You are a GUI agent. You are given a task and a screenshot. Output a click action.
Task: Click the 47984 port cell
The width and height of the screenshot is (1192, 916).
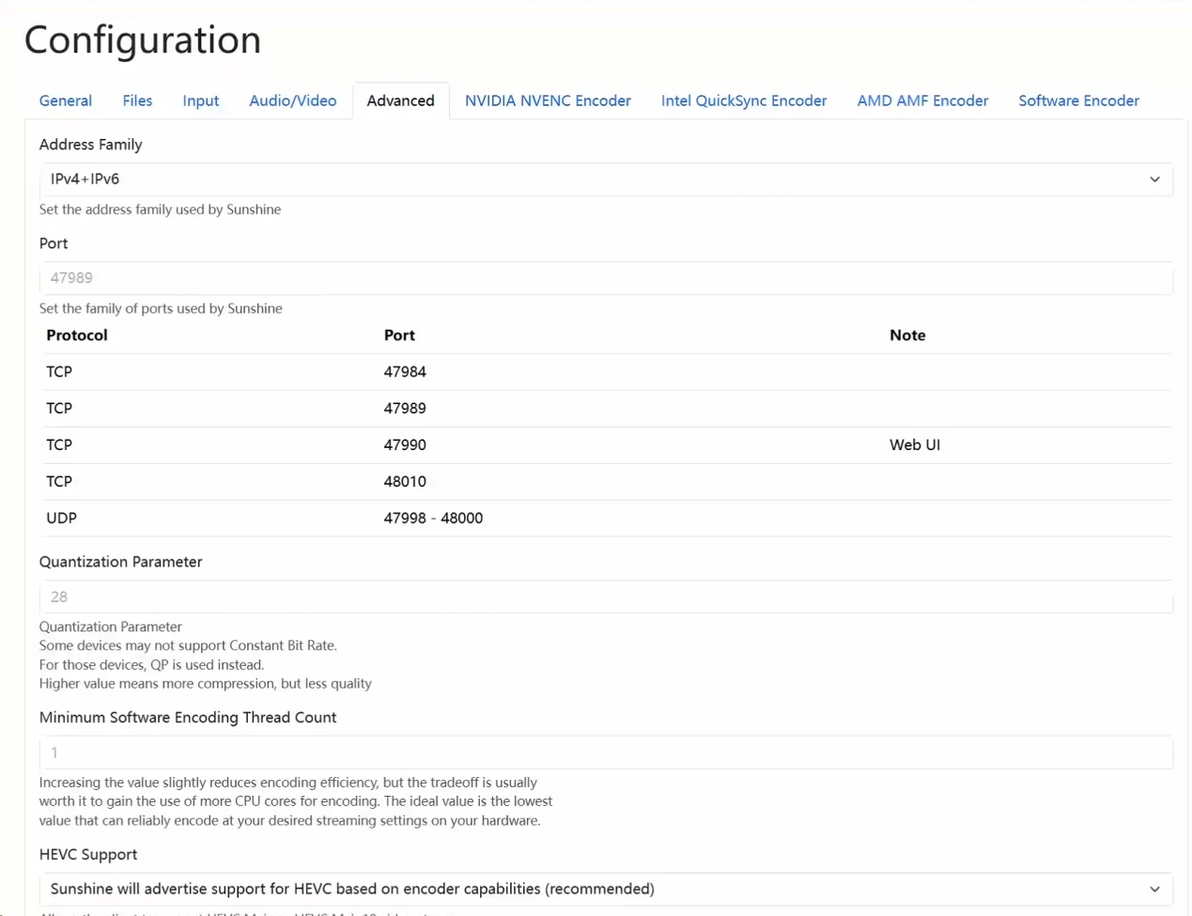point(405,372)
